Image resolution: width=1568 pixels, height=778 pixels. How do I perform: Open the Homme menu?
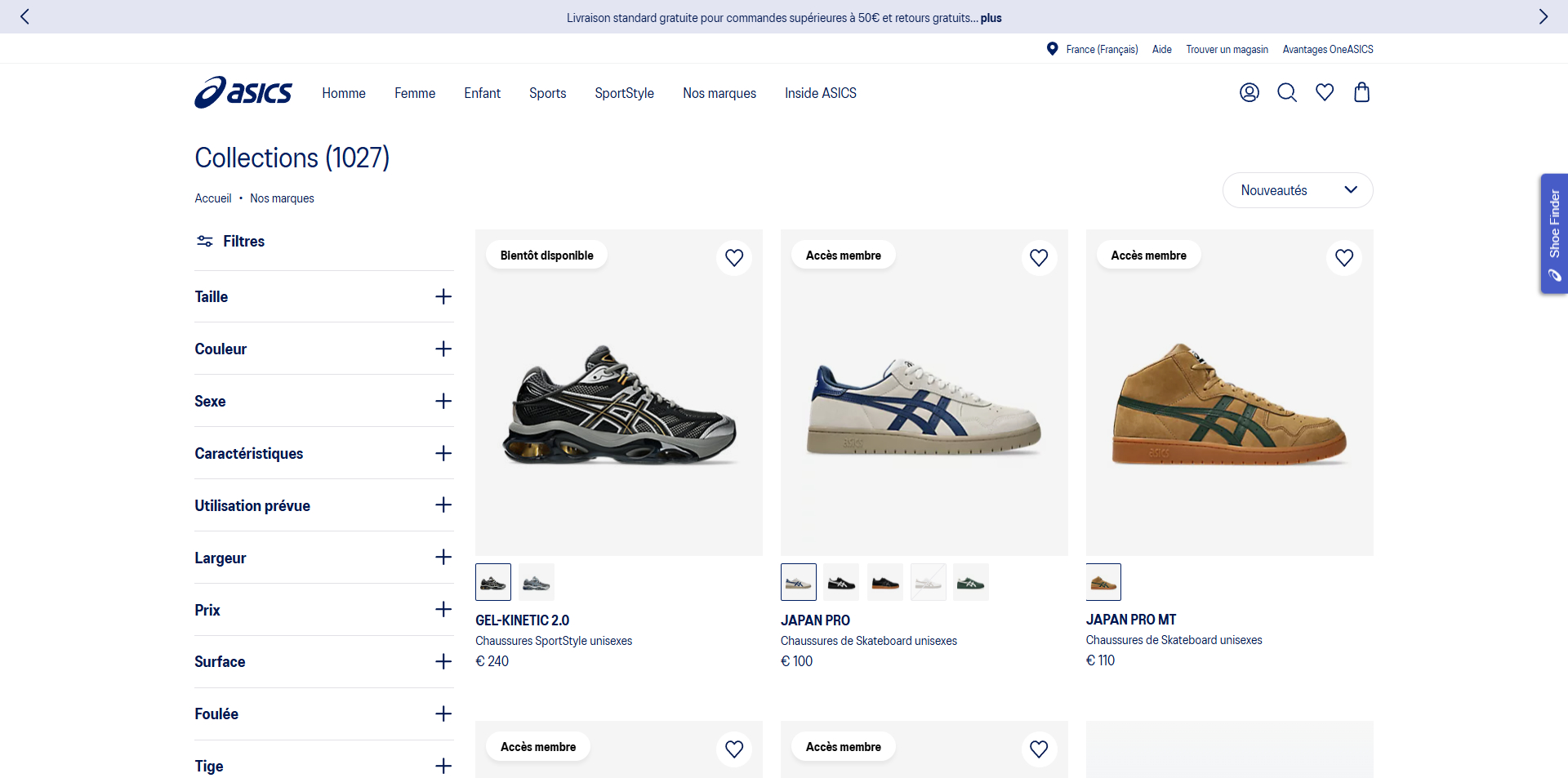click(343, 93)
